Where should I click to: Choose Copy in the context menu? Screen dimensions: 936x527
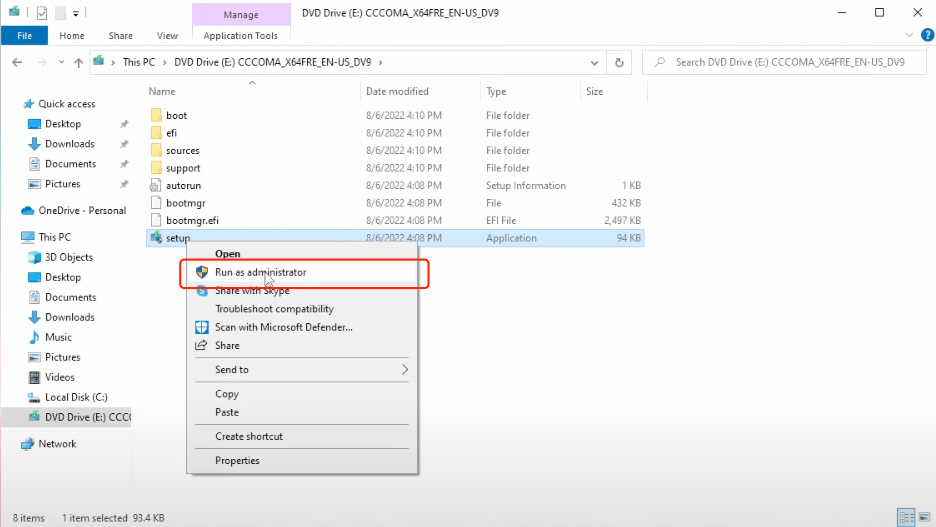pos(227,394)
